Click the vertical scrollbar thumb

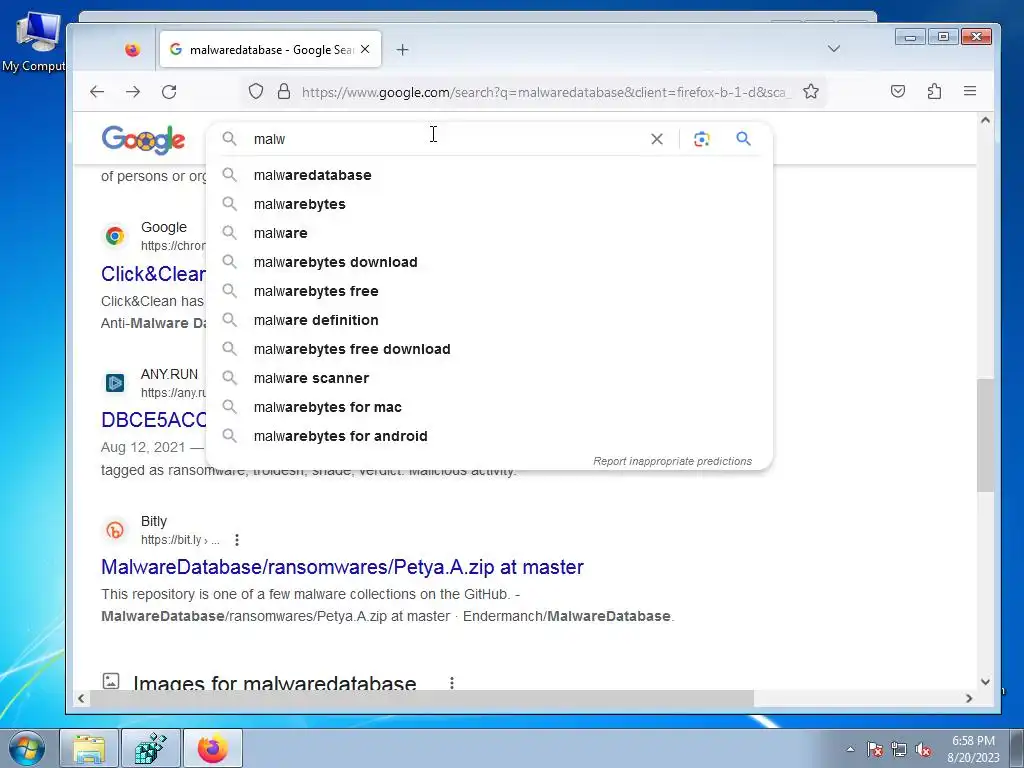point(985,436)
